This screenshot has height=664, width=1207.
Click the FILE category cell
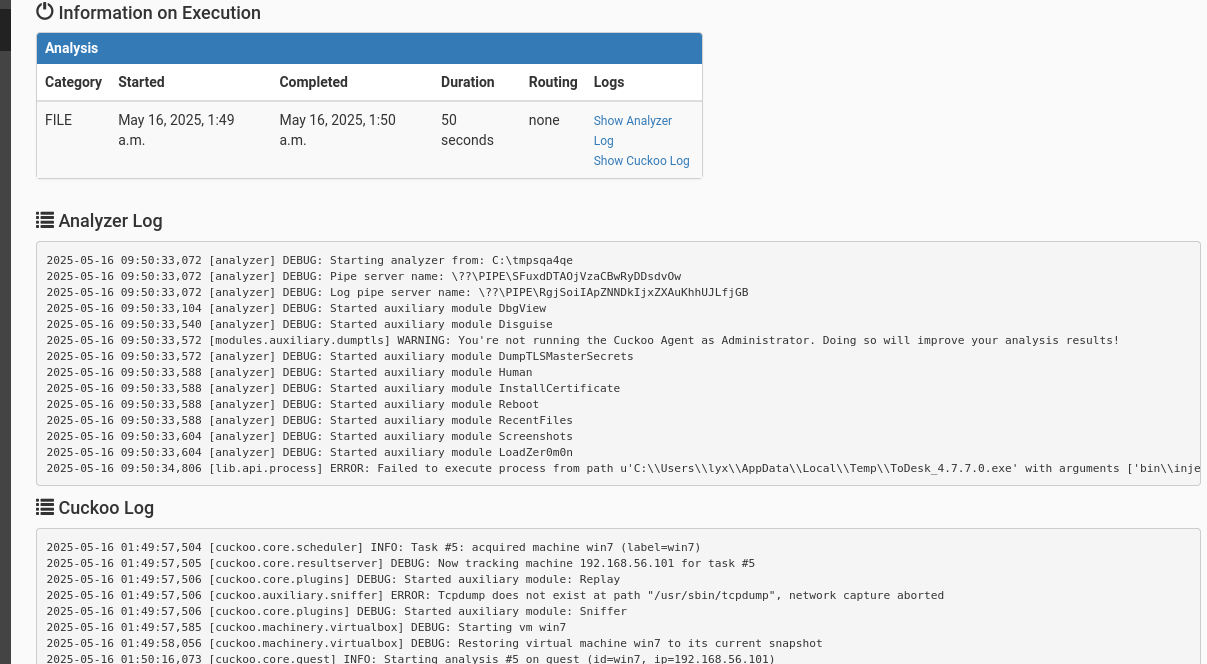point(59,120)
